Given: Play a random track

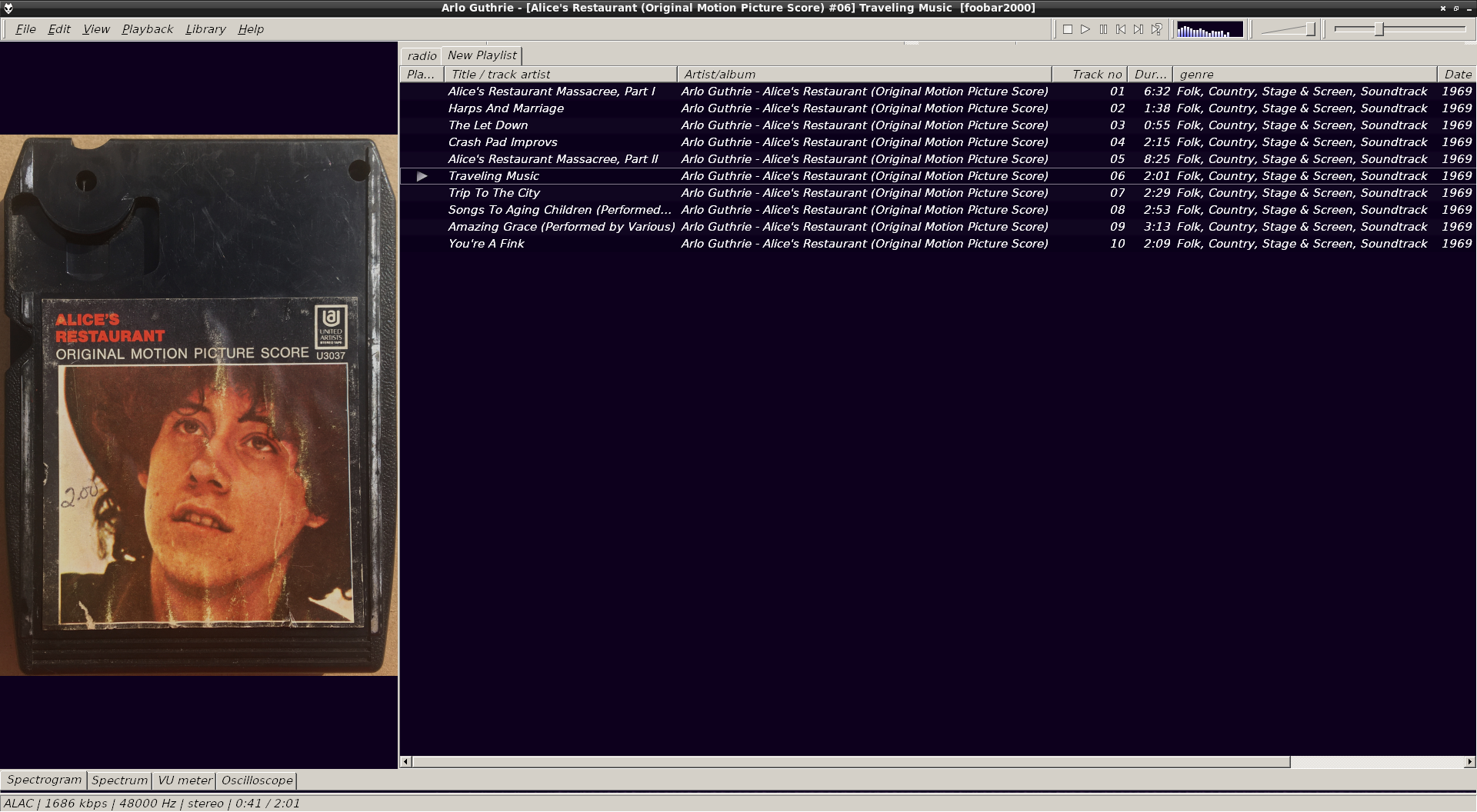Looking at the screenshot, I should click(x=1156, y=29).
